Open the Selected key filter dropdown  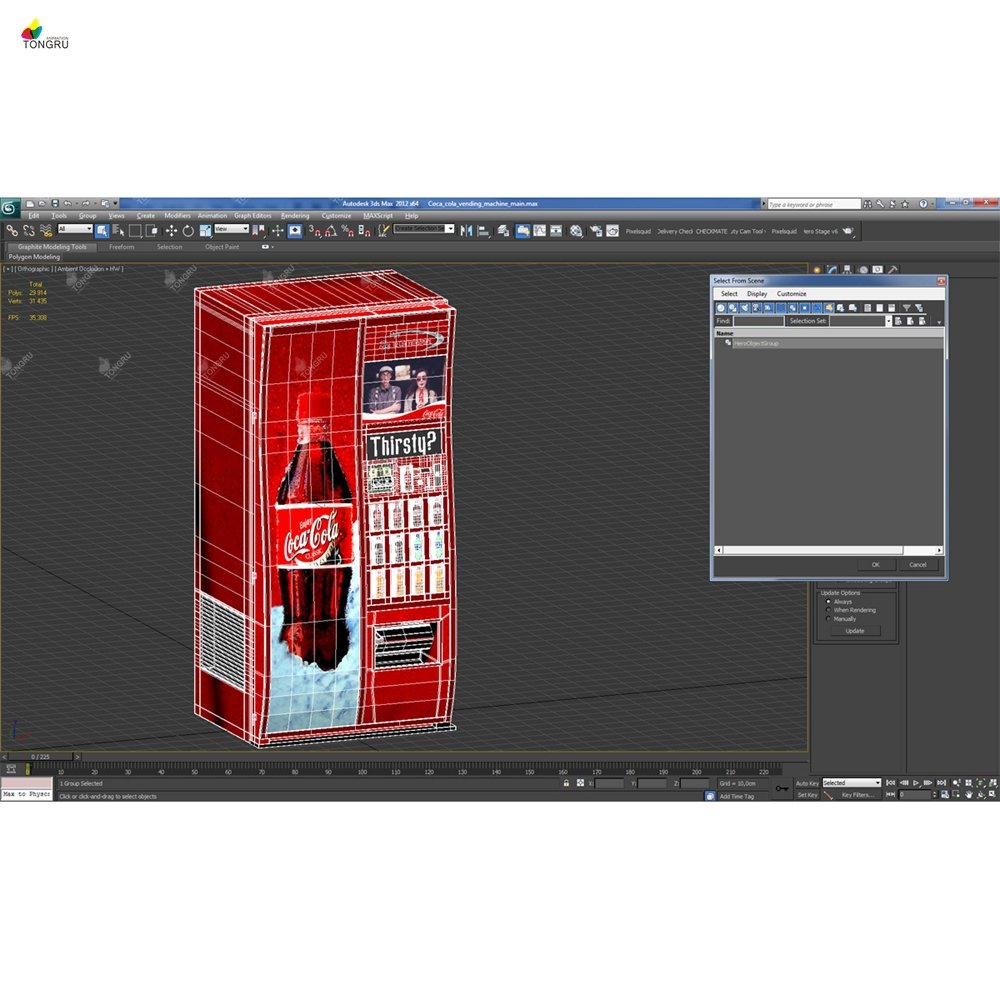point(851,783)
